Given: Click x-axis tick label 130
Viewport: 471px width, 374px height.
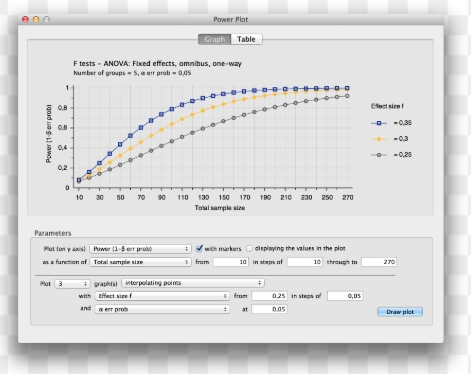Looking at the screenshot, I should pyautogui.click(x=203, y=197).
